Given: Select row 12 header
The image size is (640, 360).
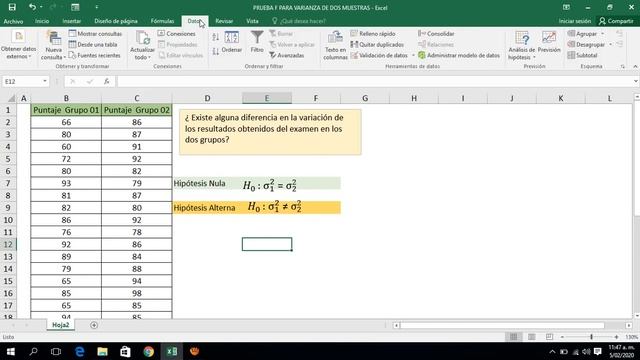Looking at the screenshot, I should click(x=8, y=244).
